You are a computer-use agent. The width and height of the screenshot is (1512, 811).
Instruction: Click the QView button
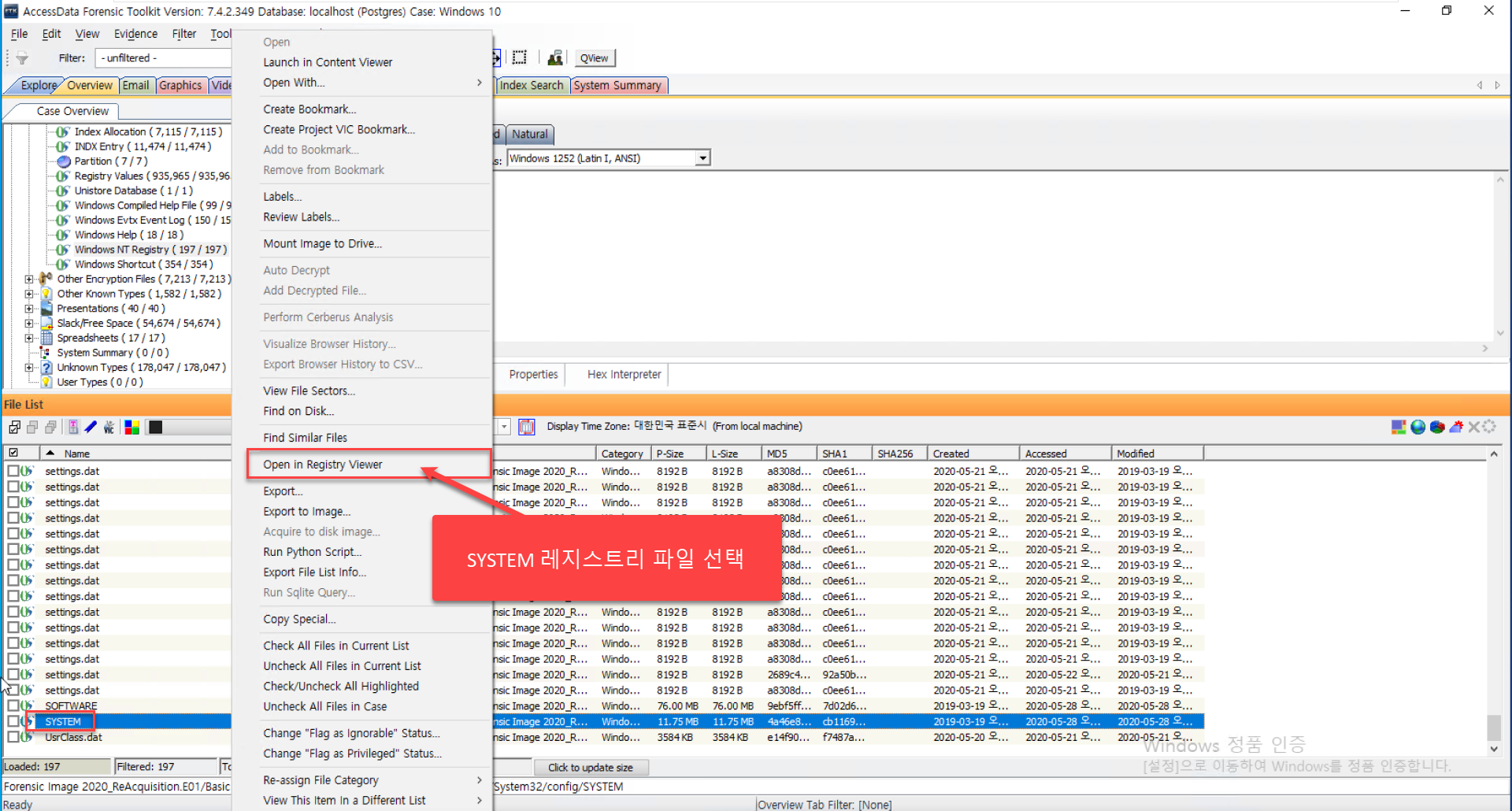point(595,58)
